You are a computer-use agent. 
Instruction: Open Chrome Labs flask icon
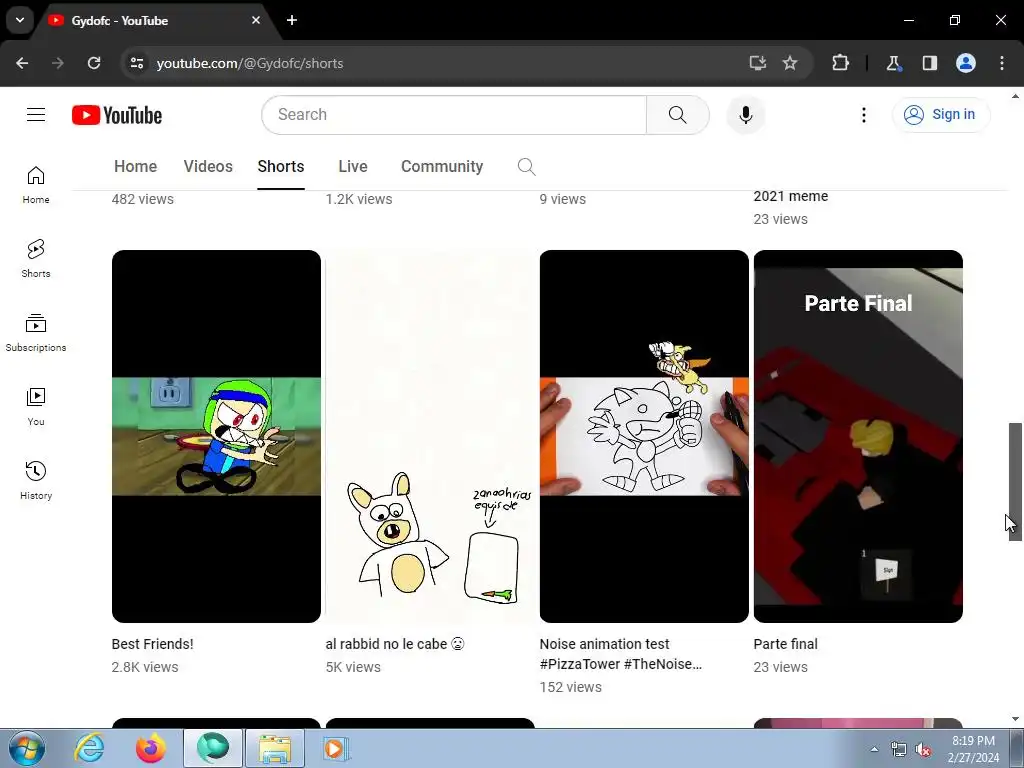coord(893,63)
